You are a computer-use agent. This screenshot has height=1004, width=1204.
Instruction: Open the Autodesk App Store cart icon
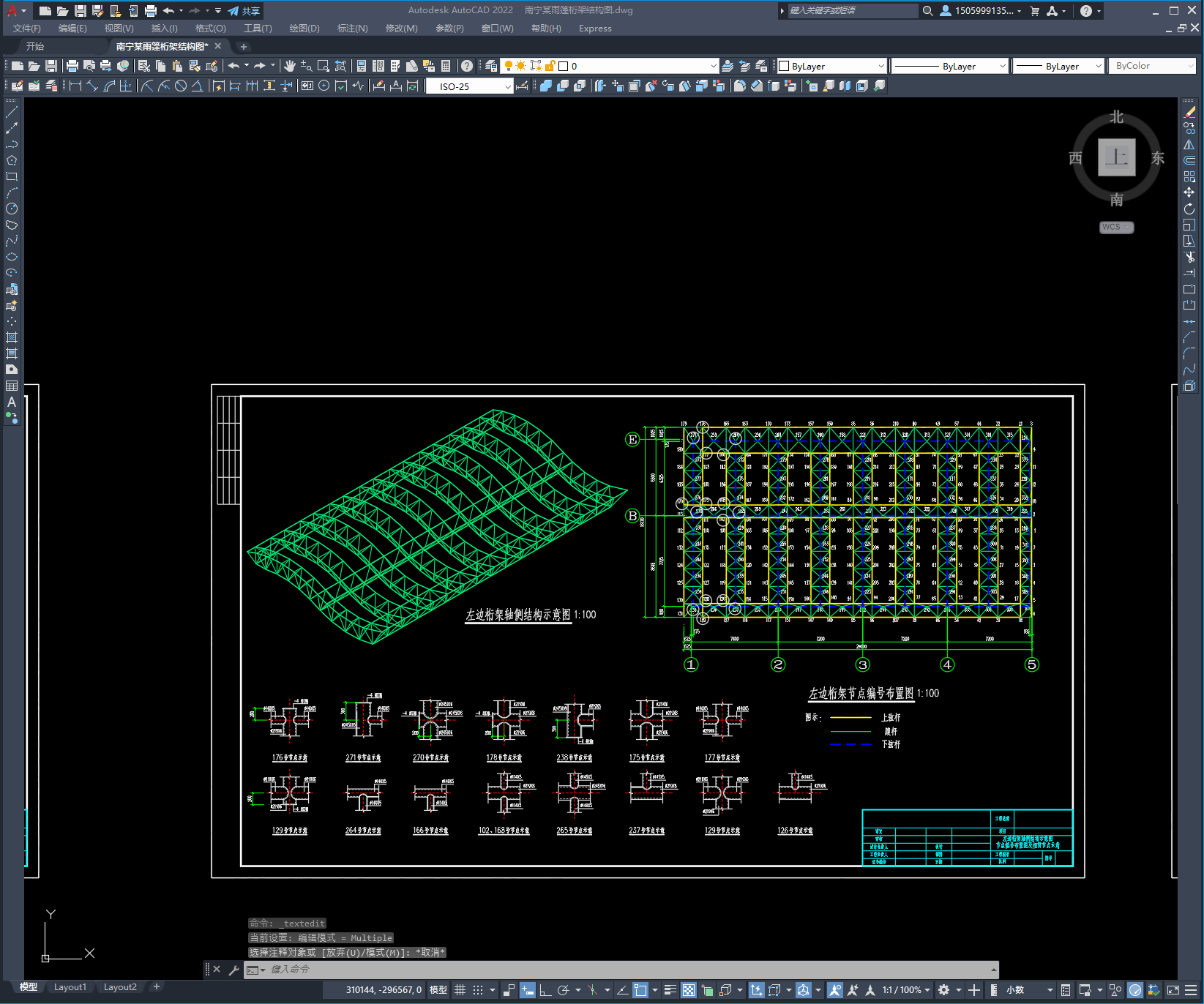1035,11
